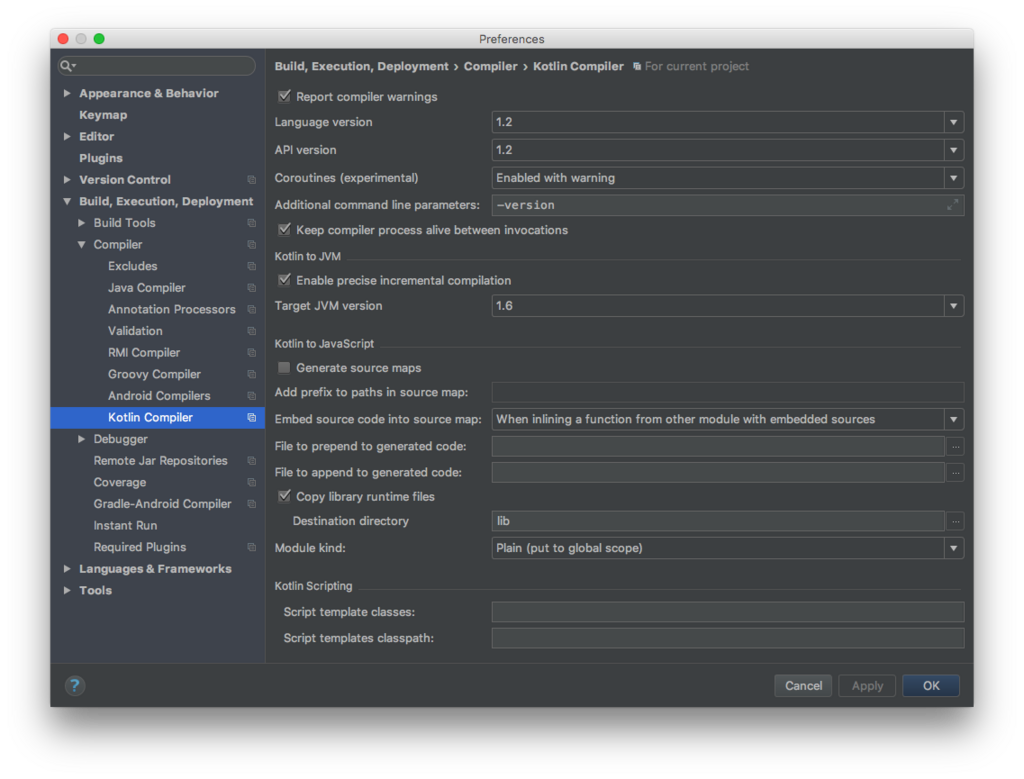Screen dimensions: 1024x779
Task: Click project-level icon beside Validation
Action: 251,330
